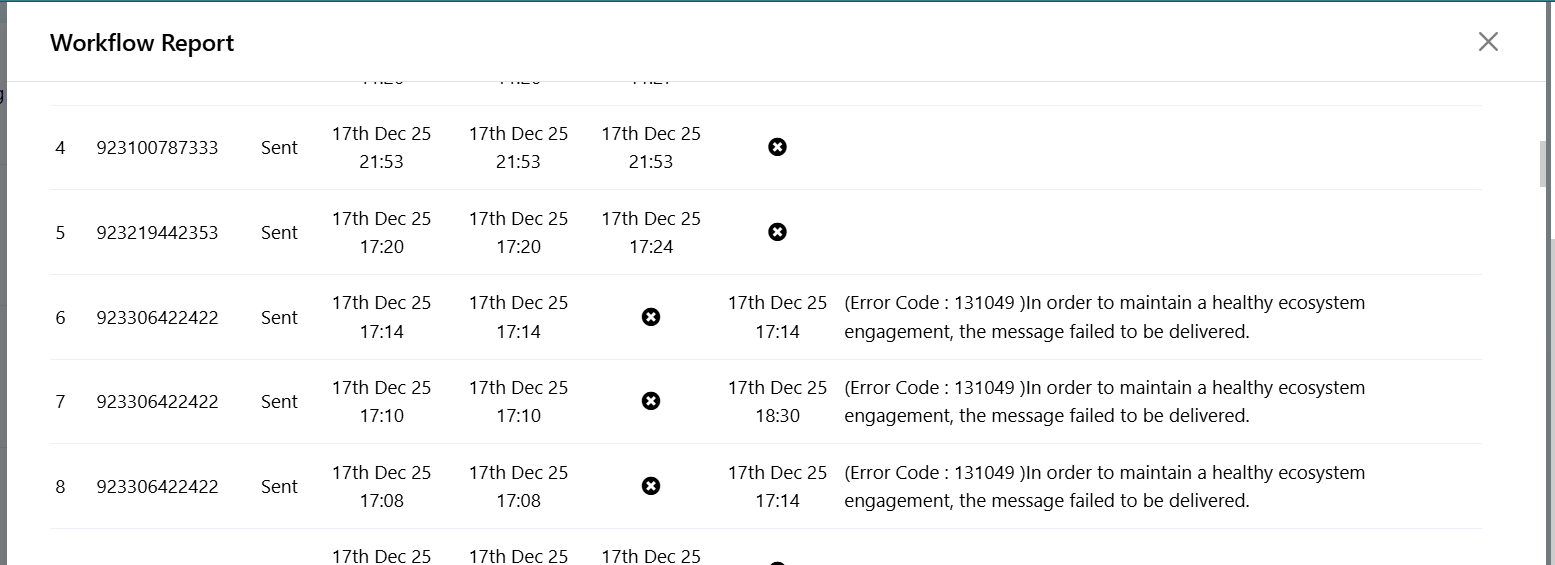This screenshot has height=565, width=1555.
Task: Click the Sent status in row 5
Action: tap(279, 233)
